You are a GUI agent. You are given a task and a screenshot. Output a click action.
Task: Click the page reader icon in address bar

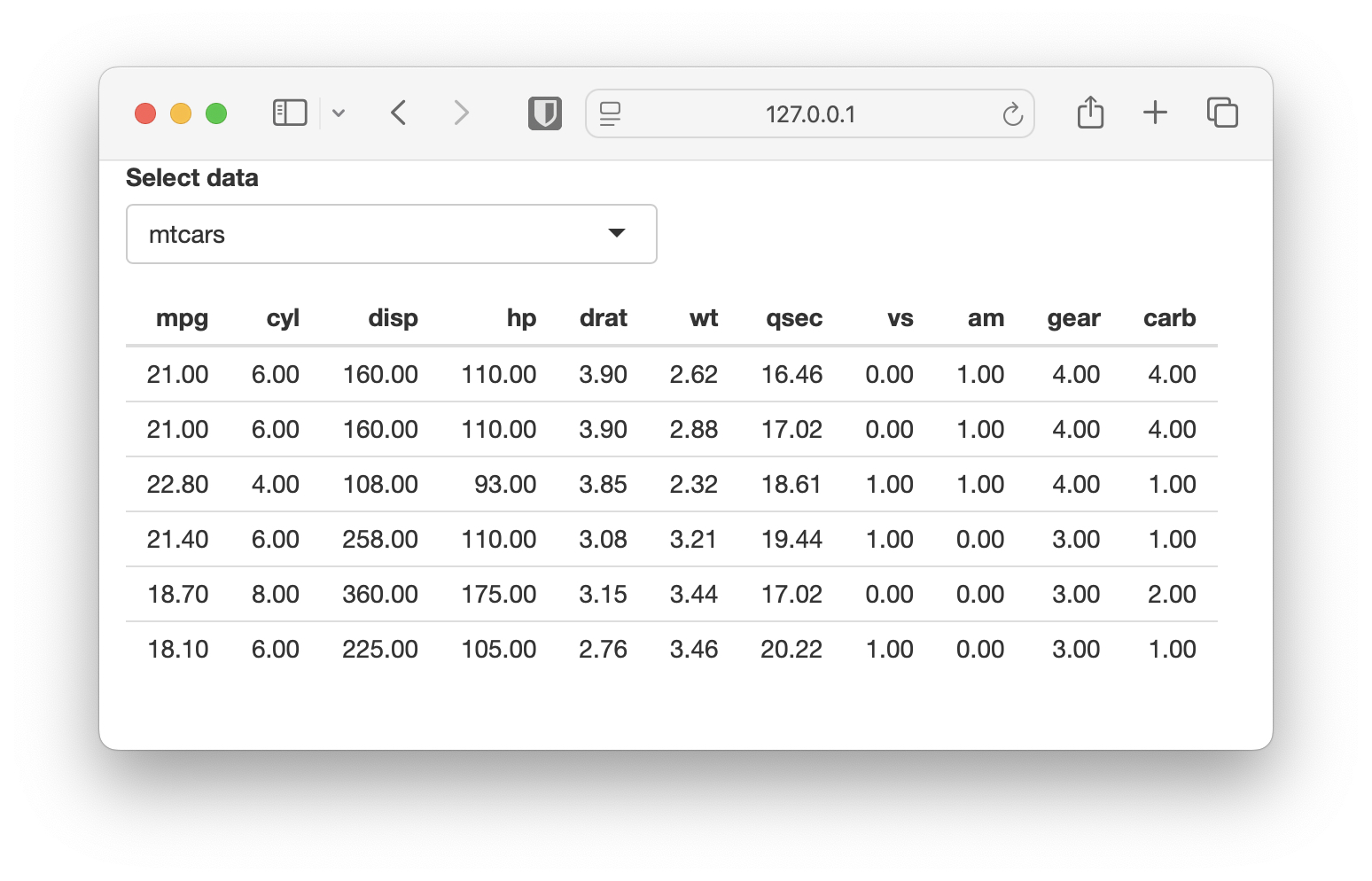[x=610, y=113]
